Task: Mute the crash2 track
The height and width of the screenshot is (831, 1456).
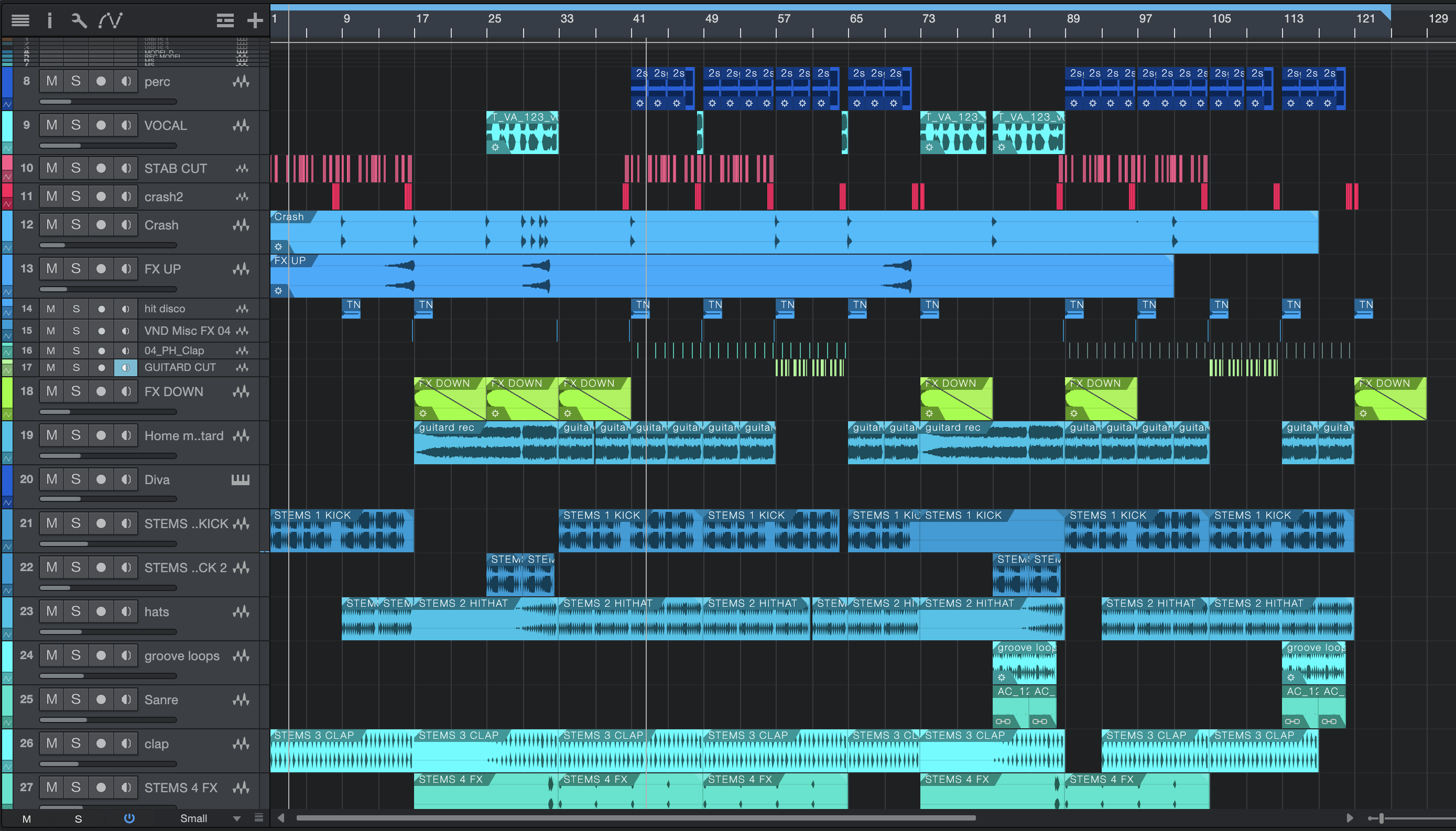Action: click(x=51, y=196)
